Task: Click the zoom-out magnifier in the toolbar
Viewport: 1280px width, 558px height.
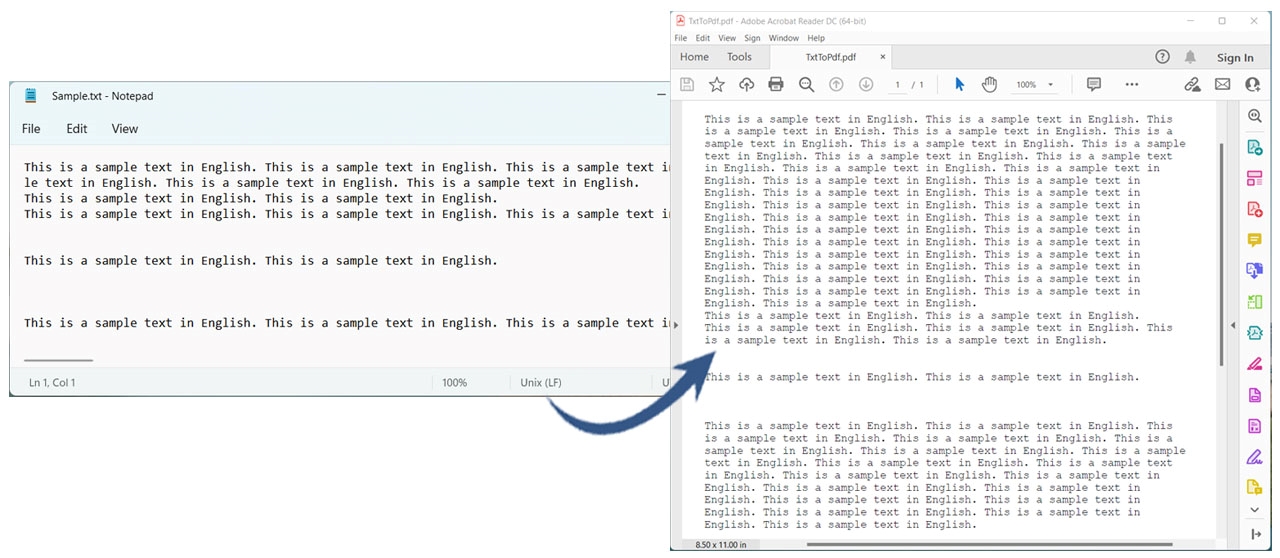Action: point(806,85)
